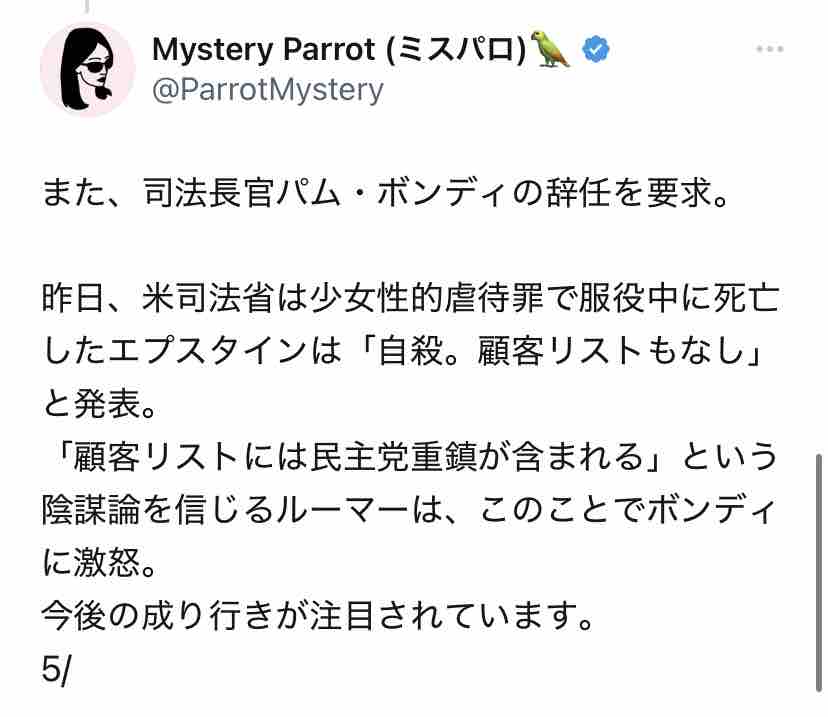Click the vertical scrollbar thumb on the right
This screenshot has width=828, height=717.
819,572
